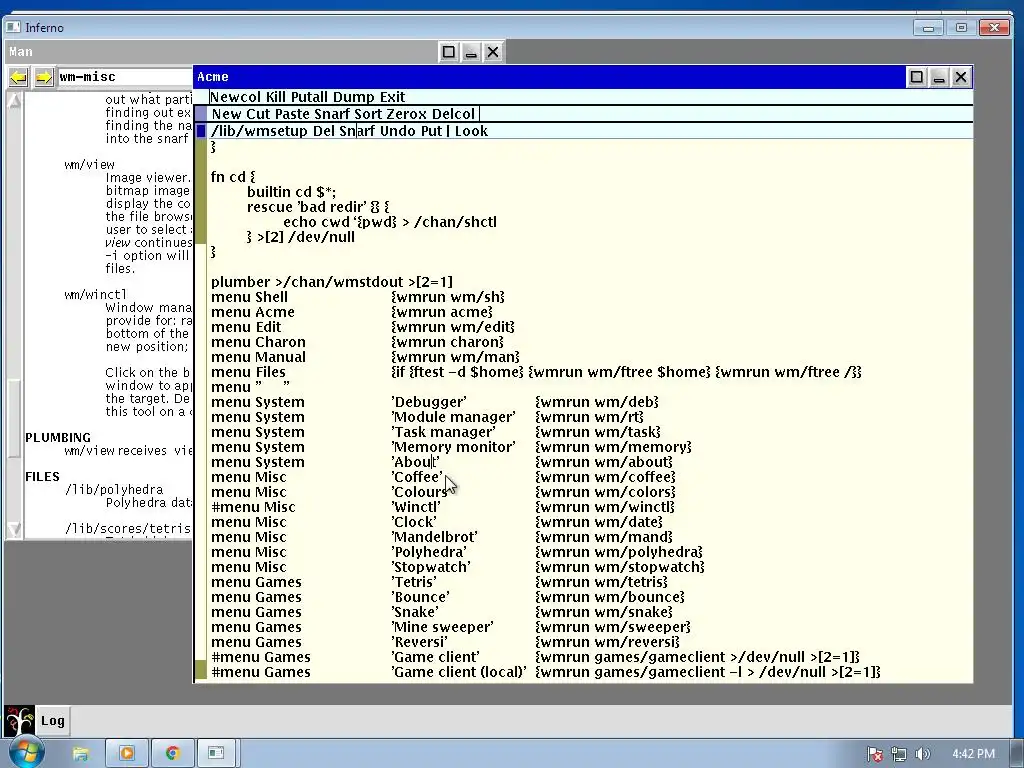
Task: Click Kill in Acme top tag
Action: click(276, 97)
